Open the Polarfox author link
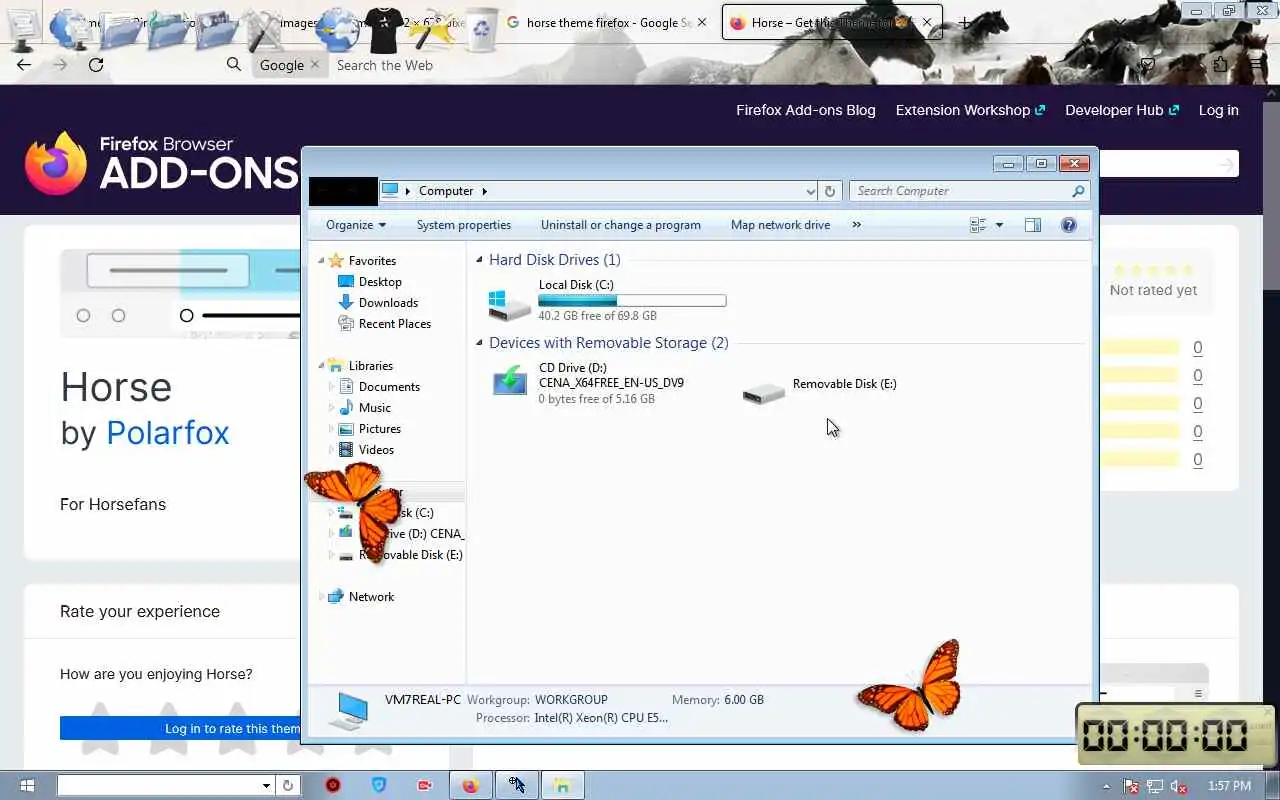Screen dimensions: 1280x800 point(168,433)
